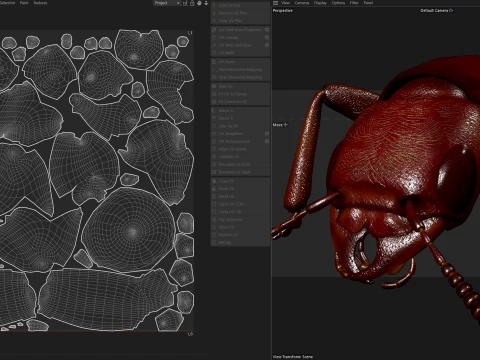This screenshot has height=360, width=480.
Task: Click the Remove UV Pins command icon
Action: (214, 13)
